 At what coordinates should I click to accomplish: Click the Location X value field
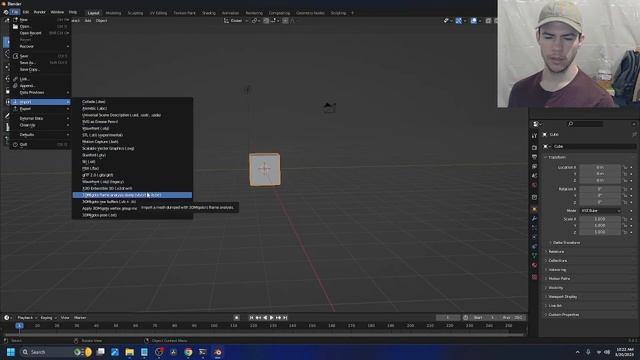[x=600, y=167]
